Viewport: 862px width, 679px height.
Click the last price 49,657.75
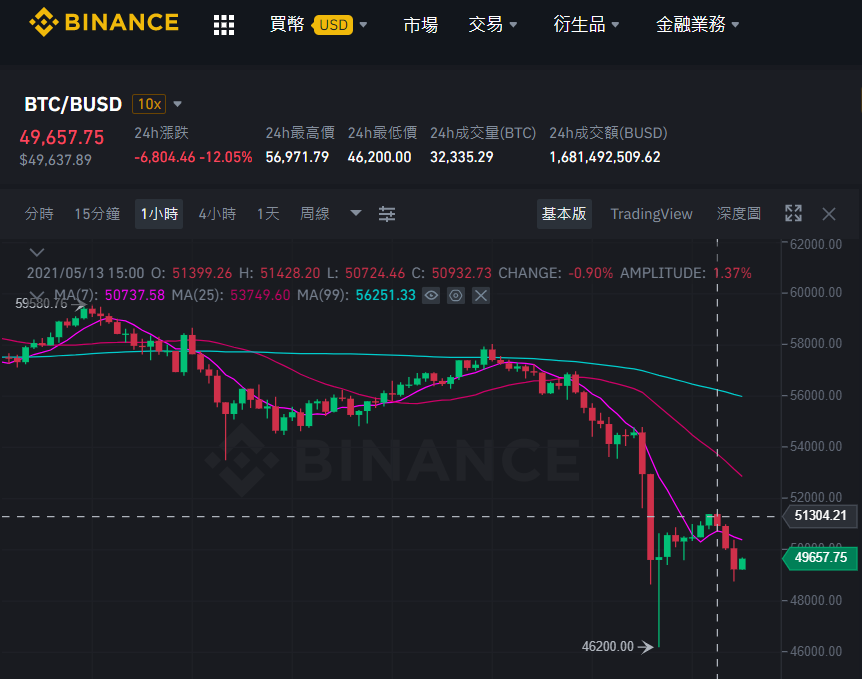click(x=62, y=137)
